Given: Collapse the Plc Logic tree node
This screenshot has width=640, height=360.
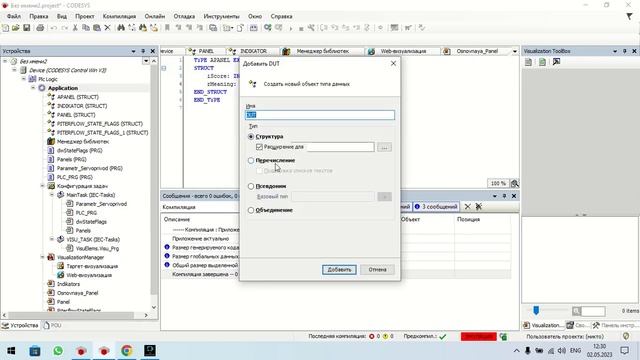Looking at the screenshot, I should click(x=24, y=79).
